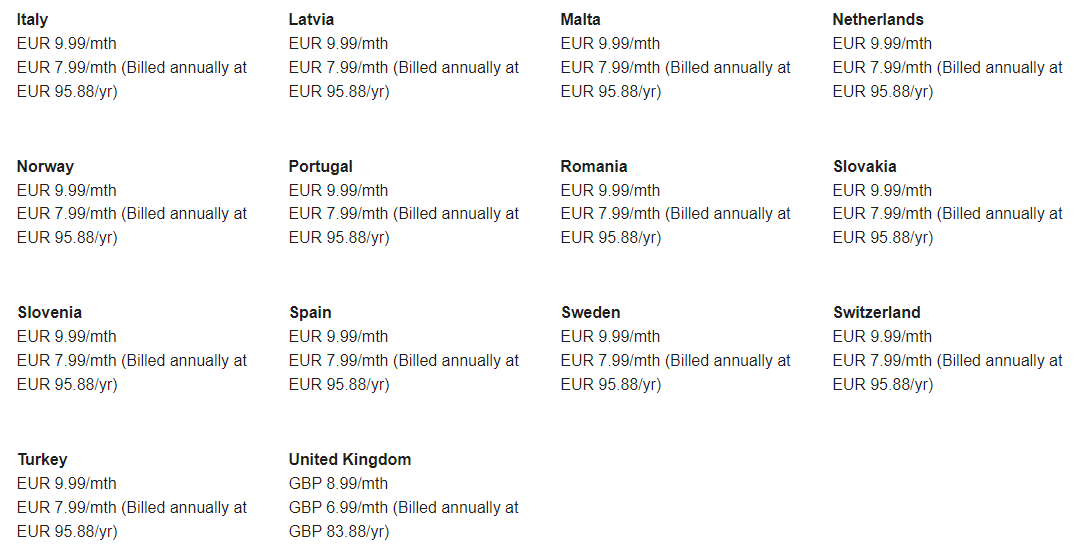1078x550 pixels.
Task: Click the Slovenia heading text
Action: tap(49, 313)
